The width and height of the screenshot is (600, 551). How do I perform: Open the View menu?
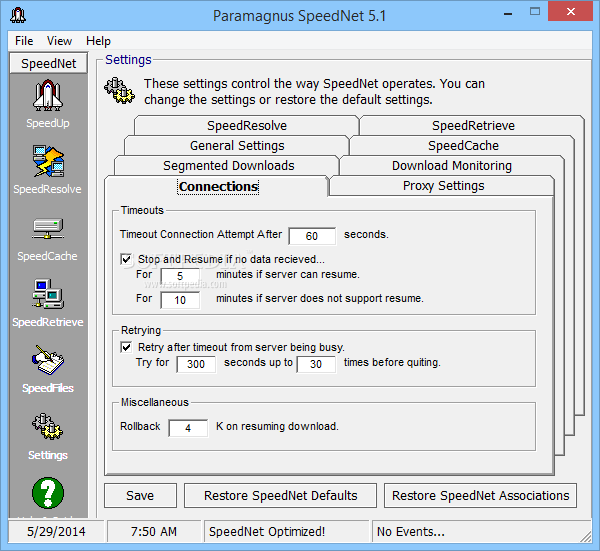59,41
